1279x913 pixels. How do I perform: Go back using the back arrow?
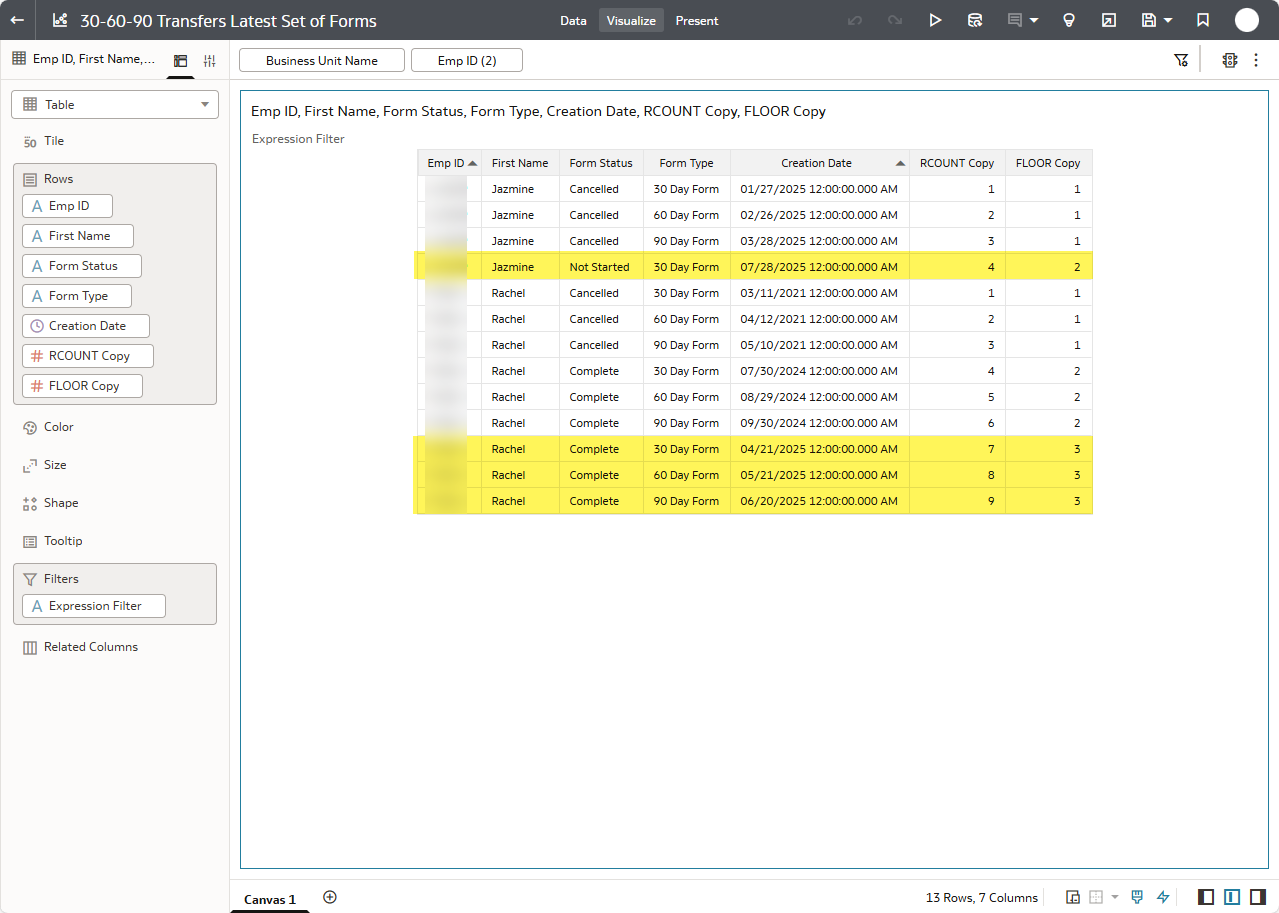17,20
